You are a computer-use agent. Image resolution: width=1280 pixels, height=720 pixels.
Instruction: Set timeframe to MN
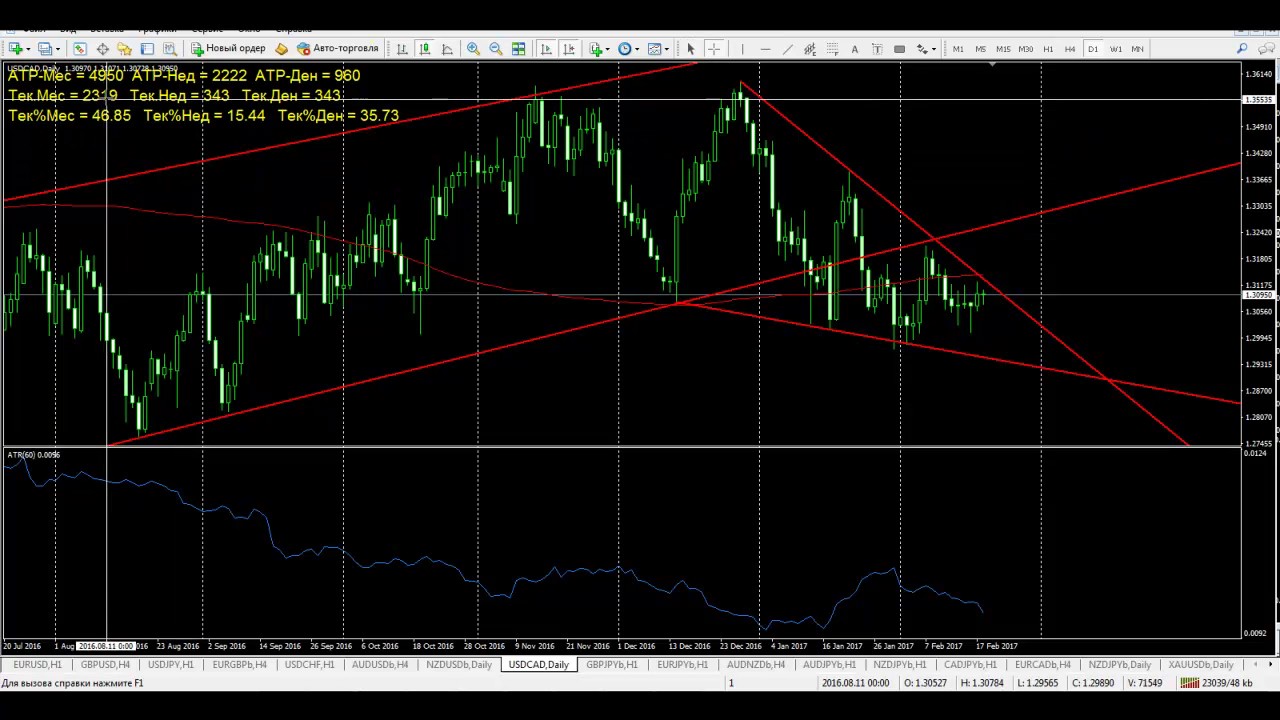tap(1137, 48)
